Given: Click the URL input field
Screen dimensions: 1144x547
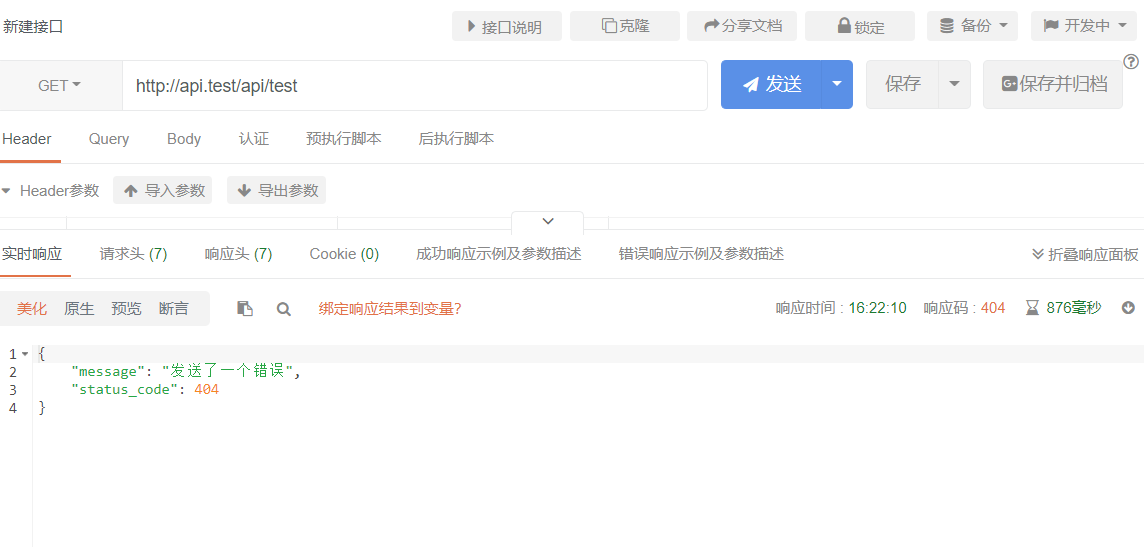Looking at the screenshot, I should 414,85.
